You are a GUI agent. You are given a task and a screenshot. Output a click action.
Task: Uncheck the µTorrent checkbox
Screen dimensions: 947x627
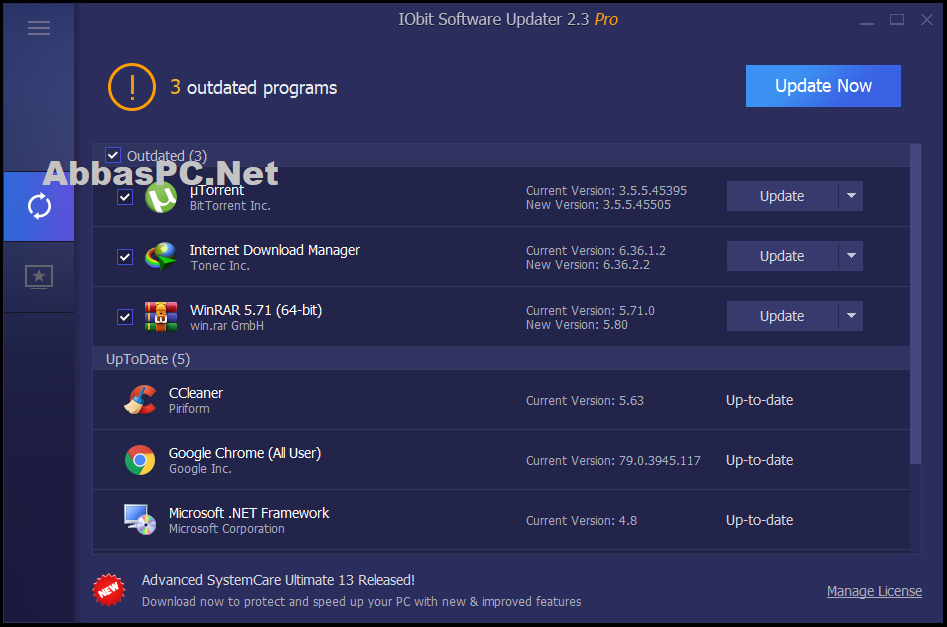(x=125, y=197)
